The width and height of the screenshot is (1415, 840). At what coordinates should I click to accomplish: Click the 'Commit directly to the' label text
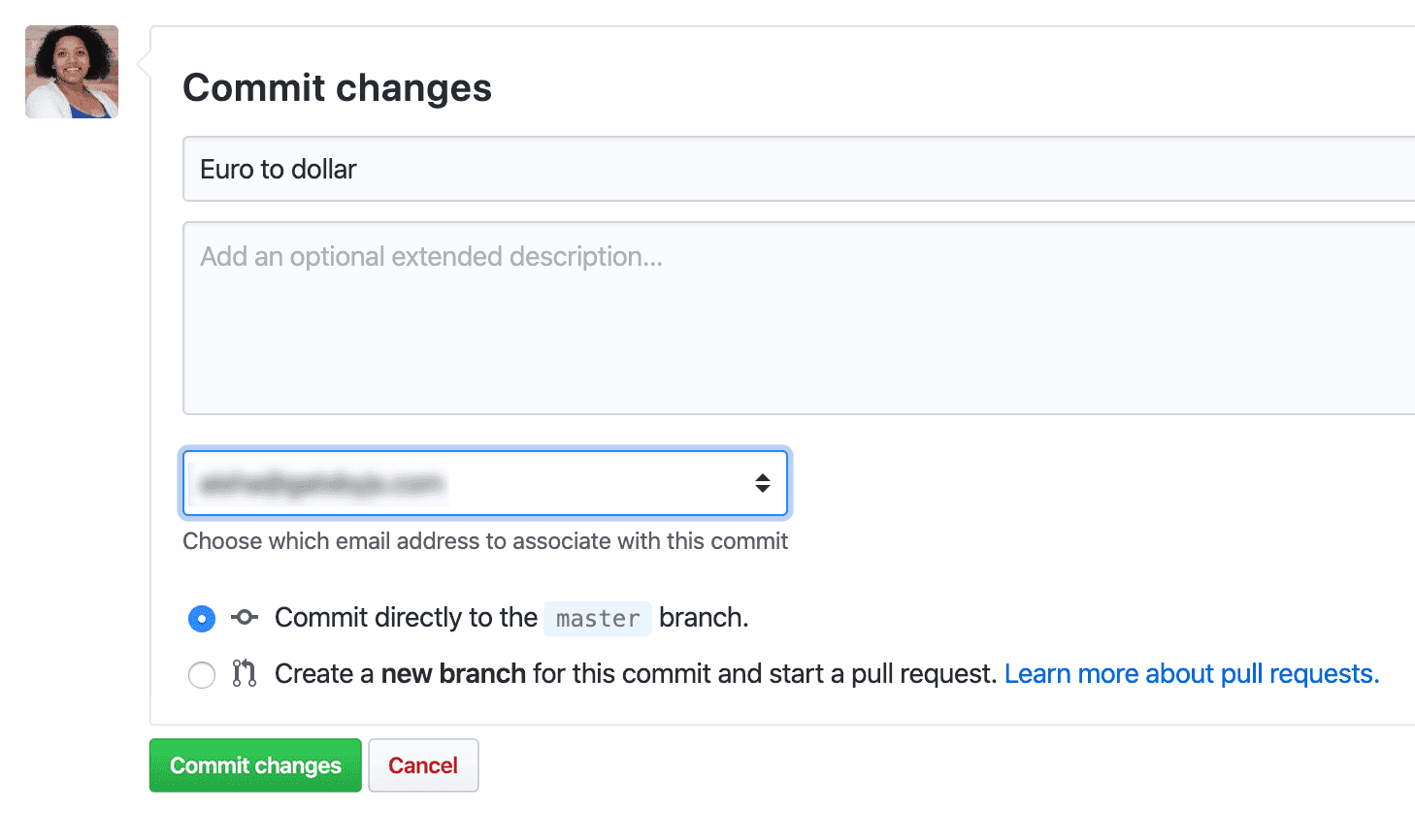pos(406,617)
